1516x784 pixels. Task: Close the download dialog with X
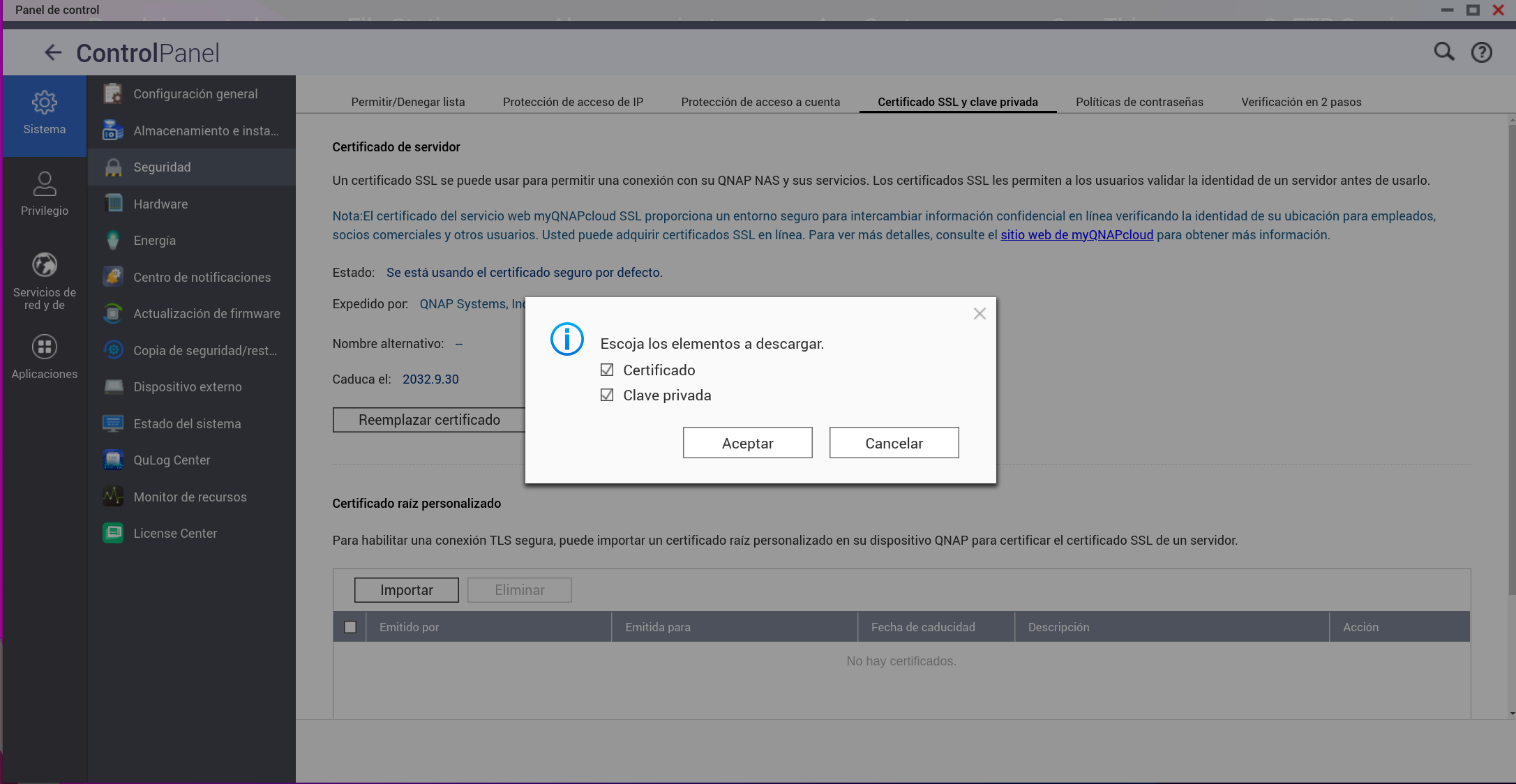pyautogui.click(x=980, y=314)
